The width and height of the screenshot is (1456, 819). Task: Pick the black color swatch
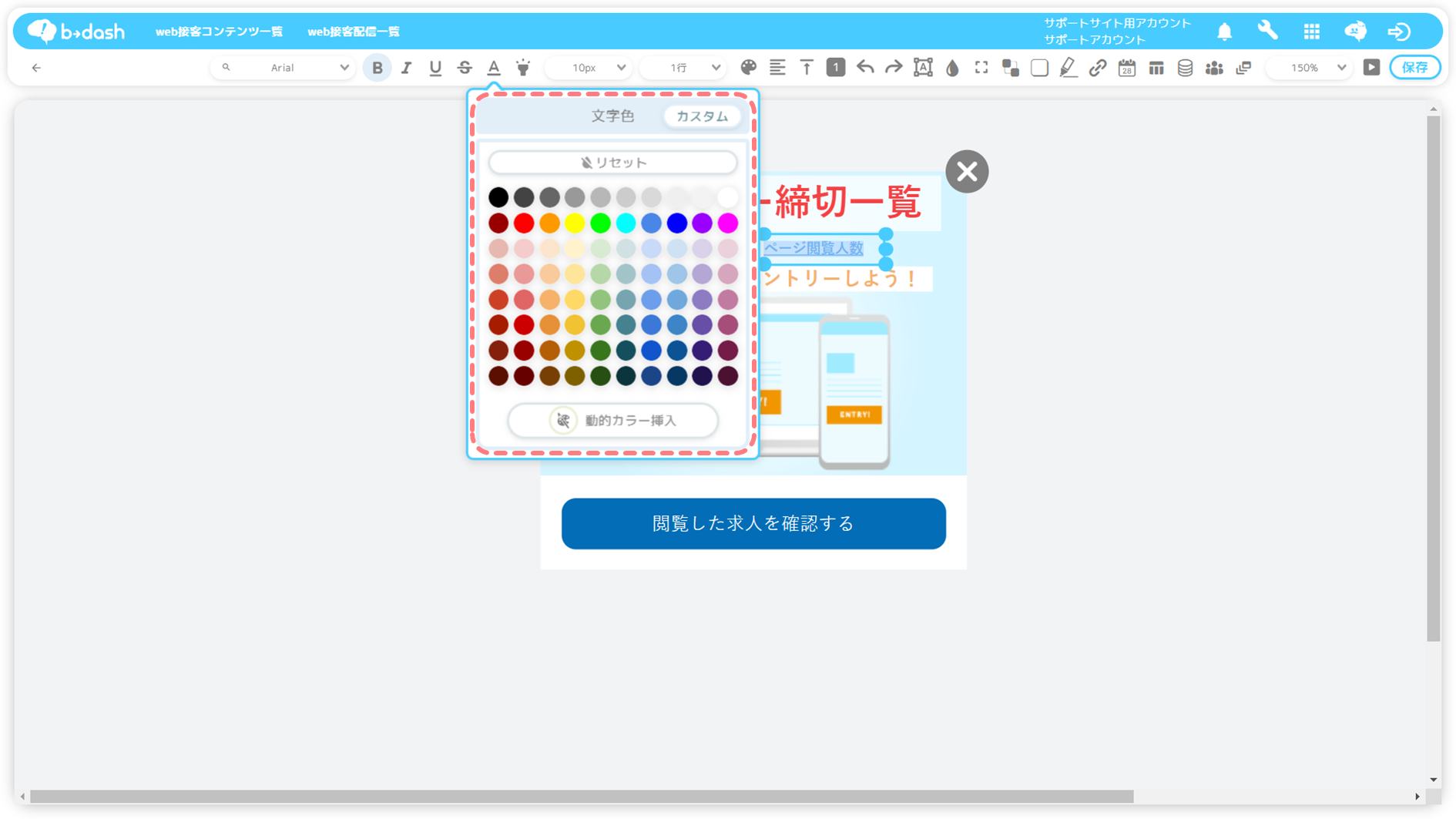point(498,197)
